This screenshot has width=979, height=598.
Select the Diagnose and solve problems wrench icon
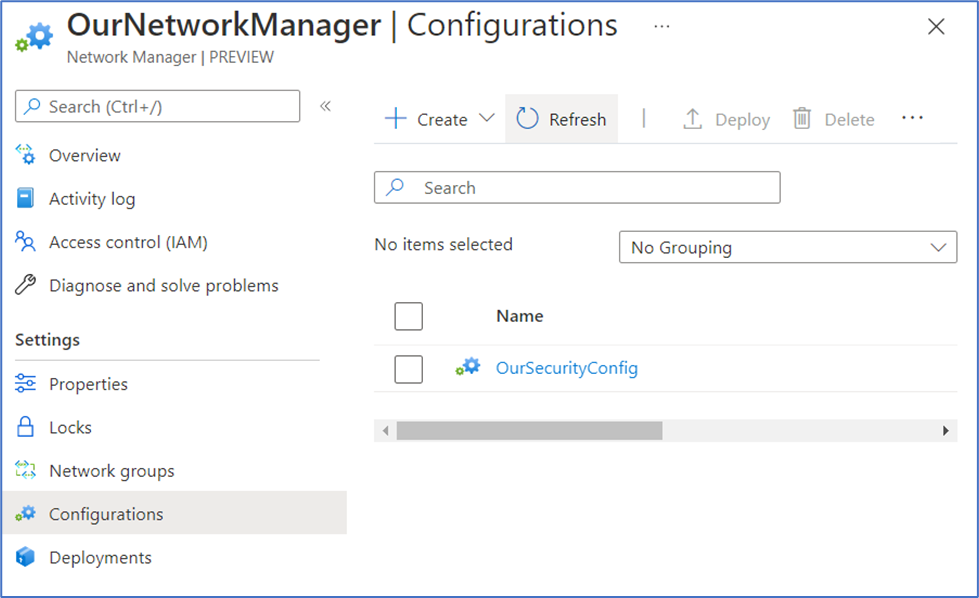[x=26, y=286]
